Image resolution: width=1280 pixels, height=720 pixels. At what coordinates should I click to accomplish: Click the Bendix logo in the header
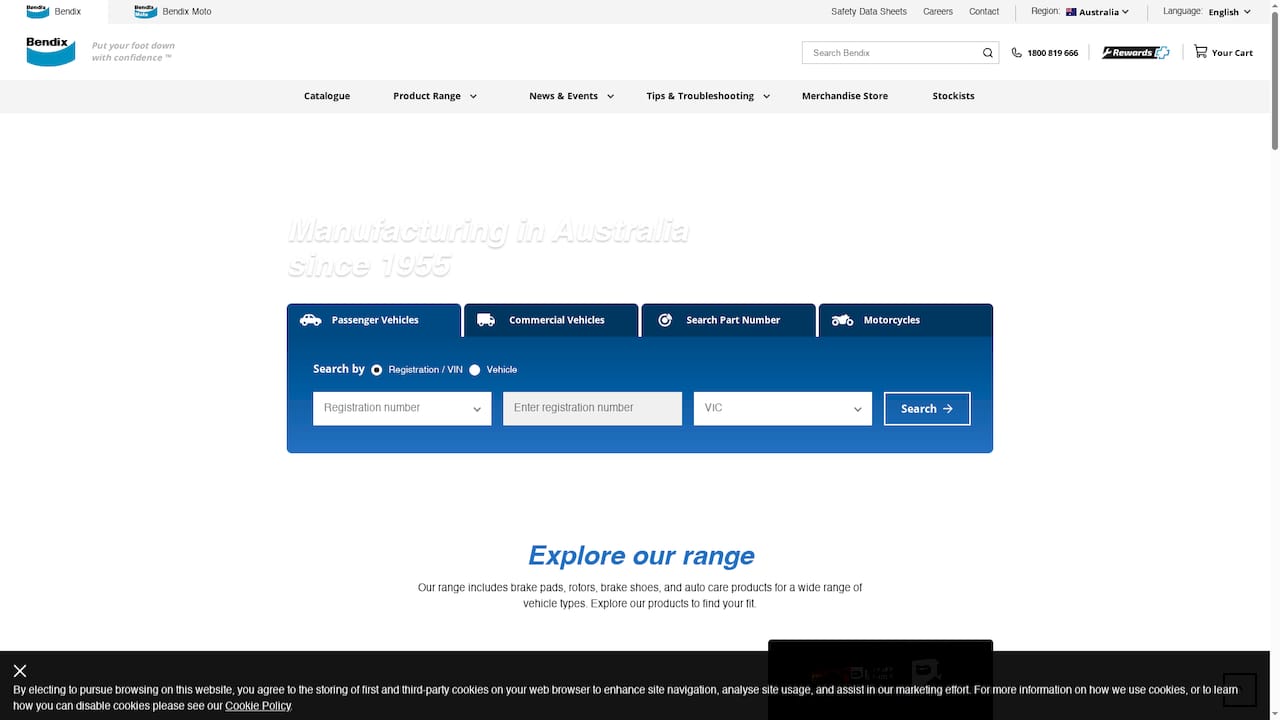(50, 51)
